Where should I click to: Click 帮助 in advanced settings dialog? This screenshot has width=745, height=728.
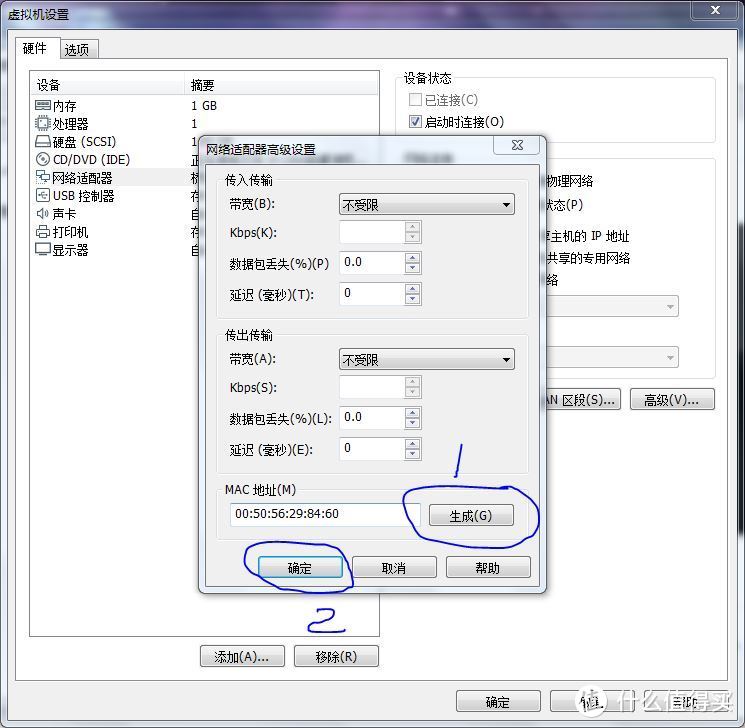[x=488, y=568]
